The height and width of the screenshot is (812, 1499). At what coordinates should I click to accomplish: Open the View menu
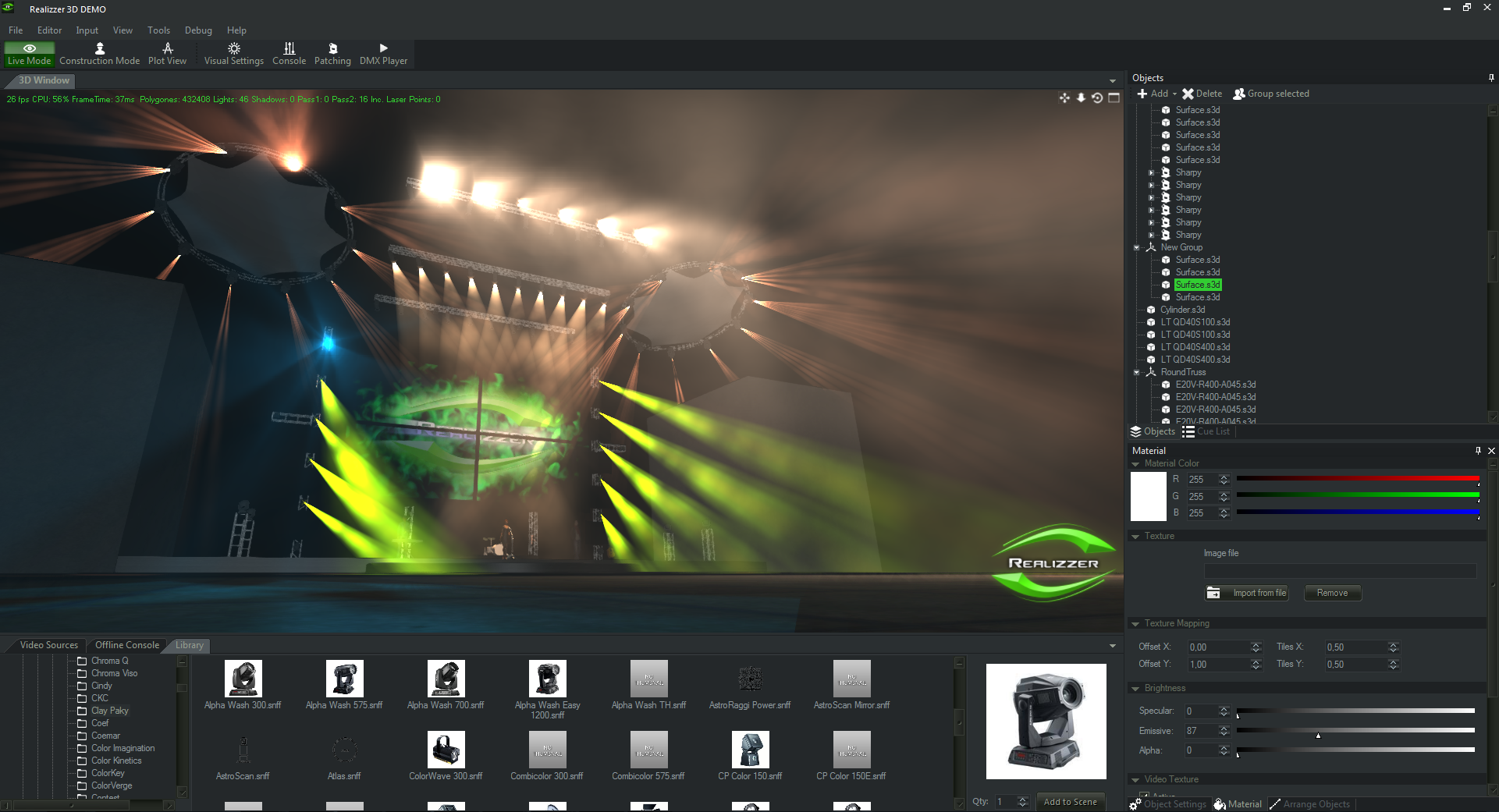(x=123, y=30)
